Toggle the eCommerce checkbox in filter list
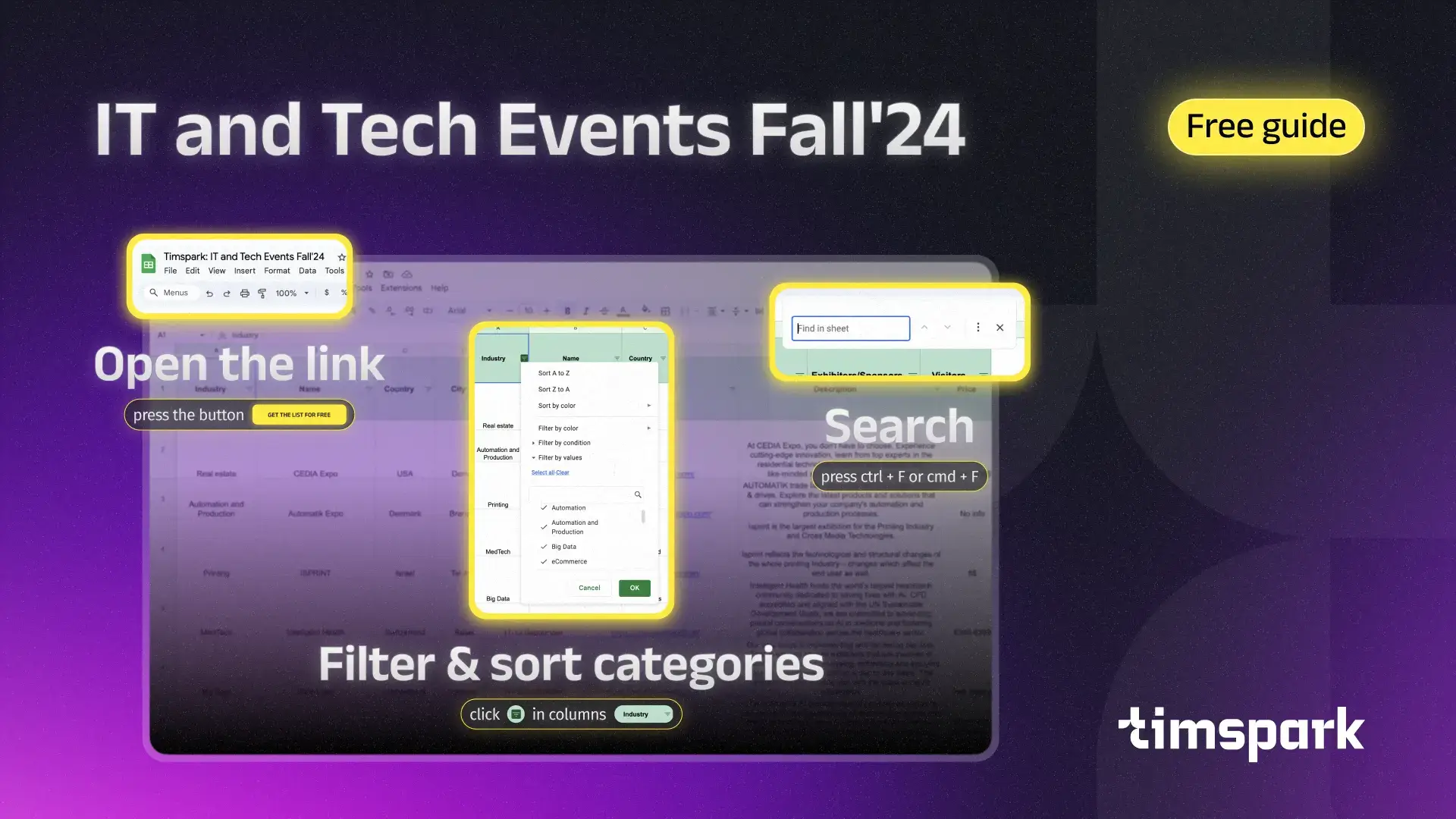1456x819 pixels. (544, 561)
